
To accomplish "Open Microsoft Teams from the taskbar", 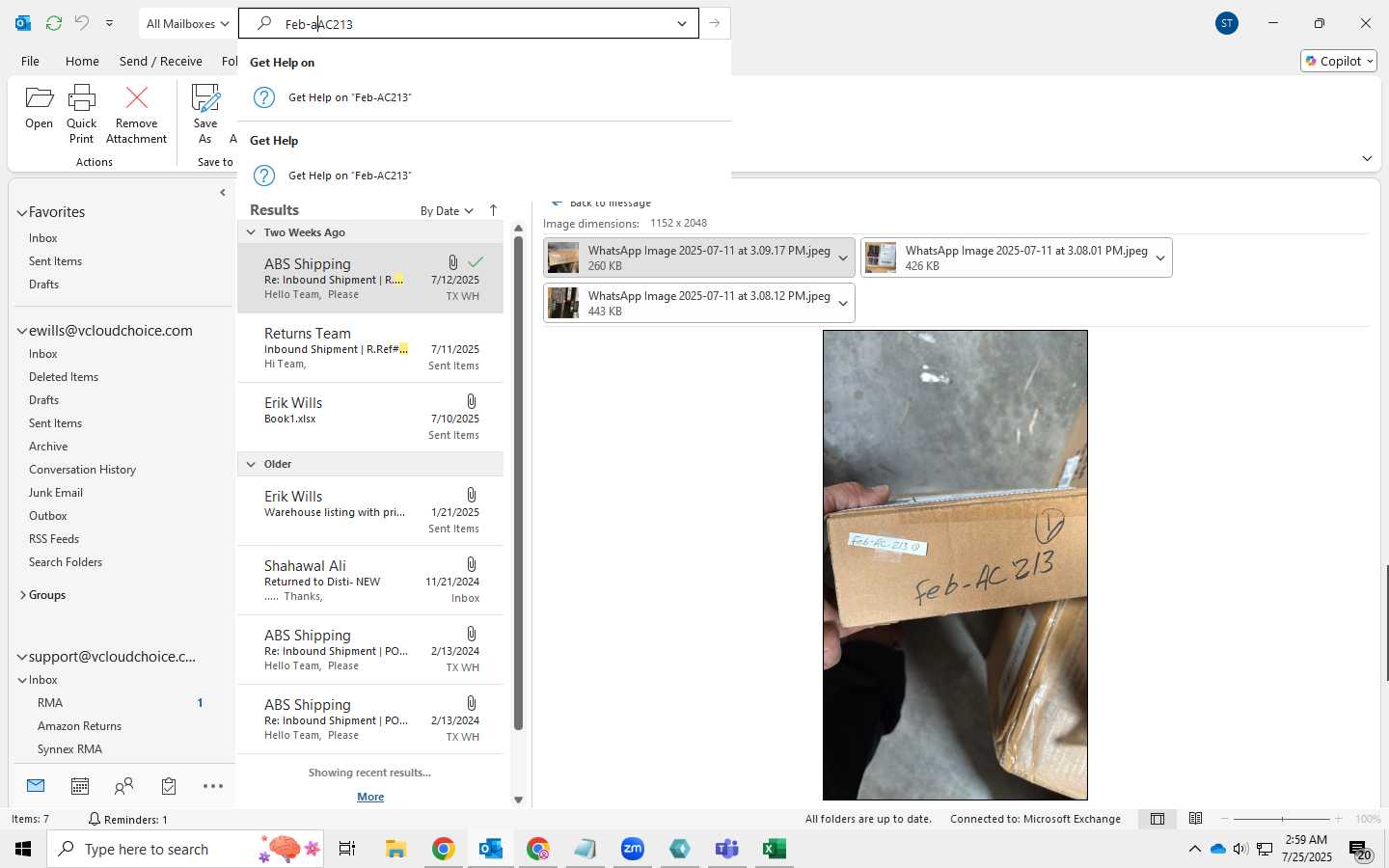I will click(726, 849).
